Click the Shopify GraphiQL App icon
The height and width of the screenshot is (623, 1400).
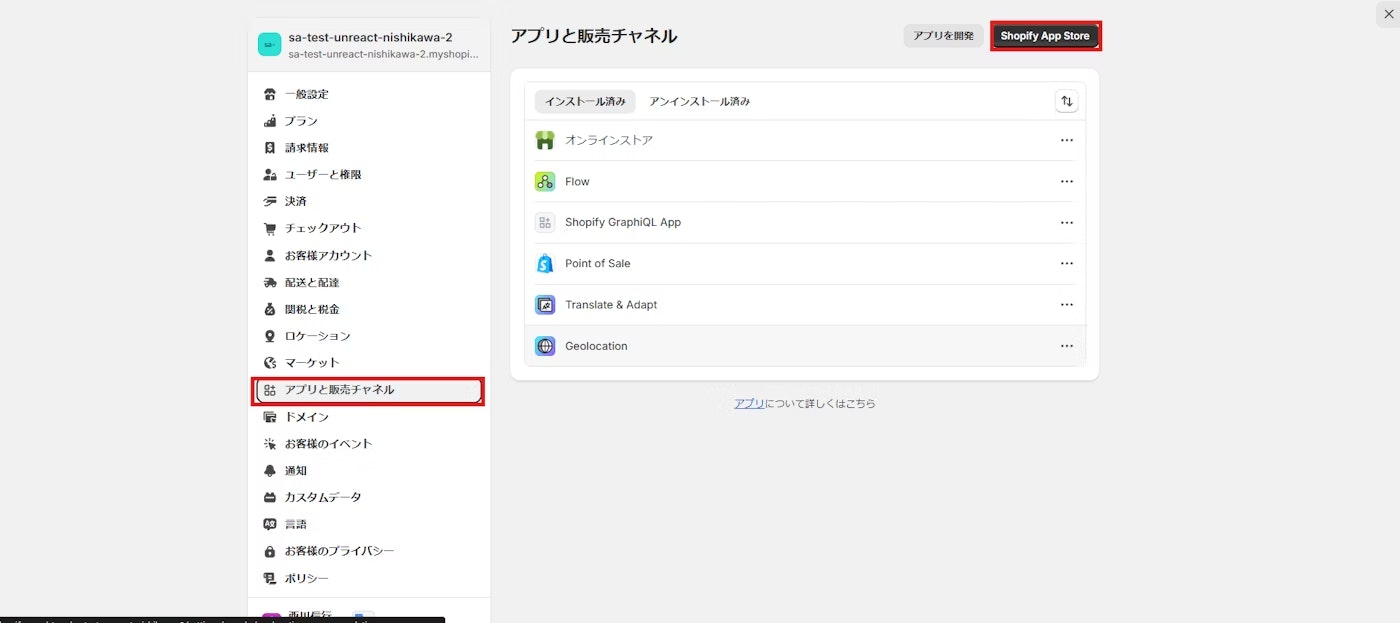[x=545, y=222]
